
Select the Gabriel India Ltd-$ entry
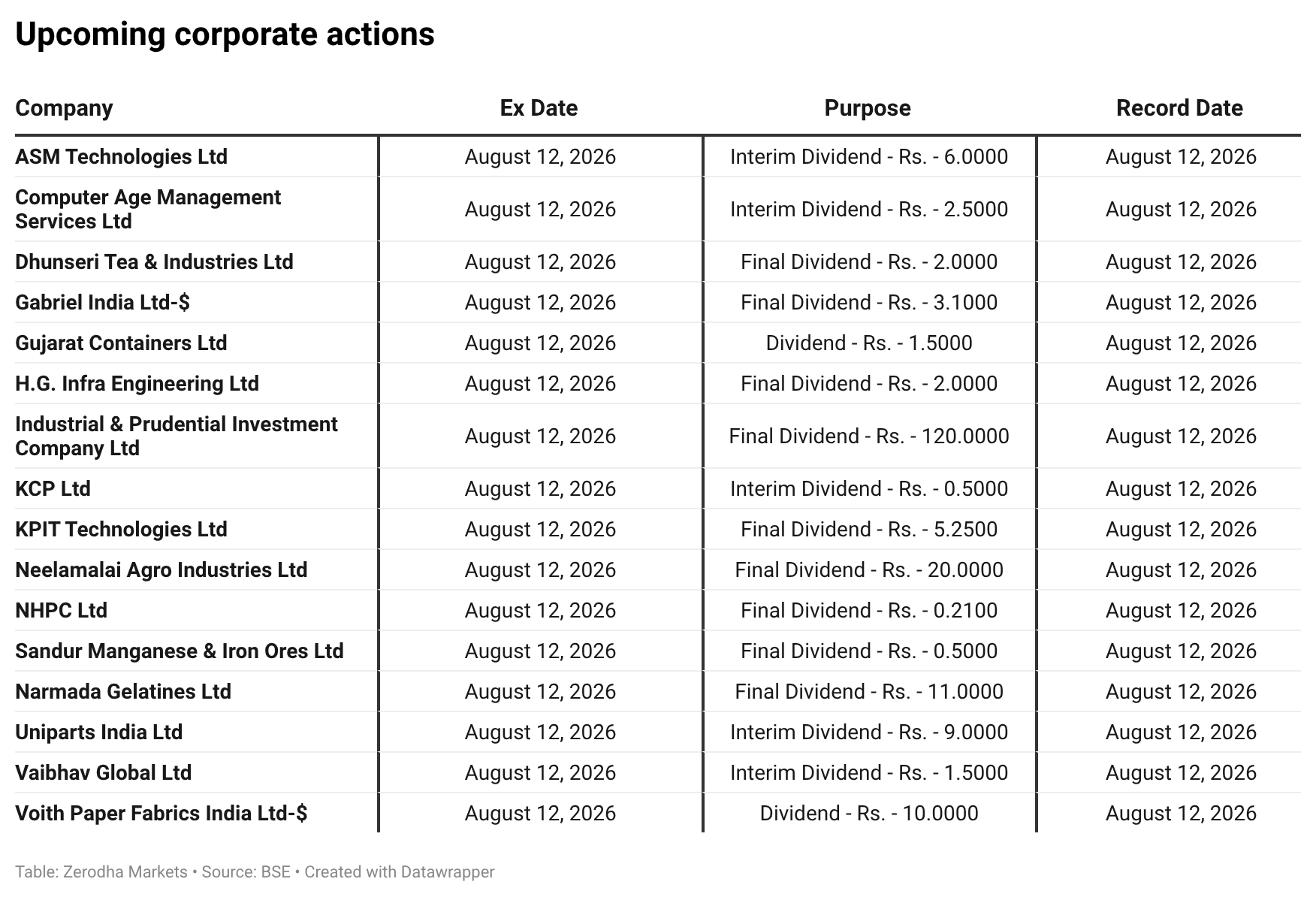click(102, 302)
